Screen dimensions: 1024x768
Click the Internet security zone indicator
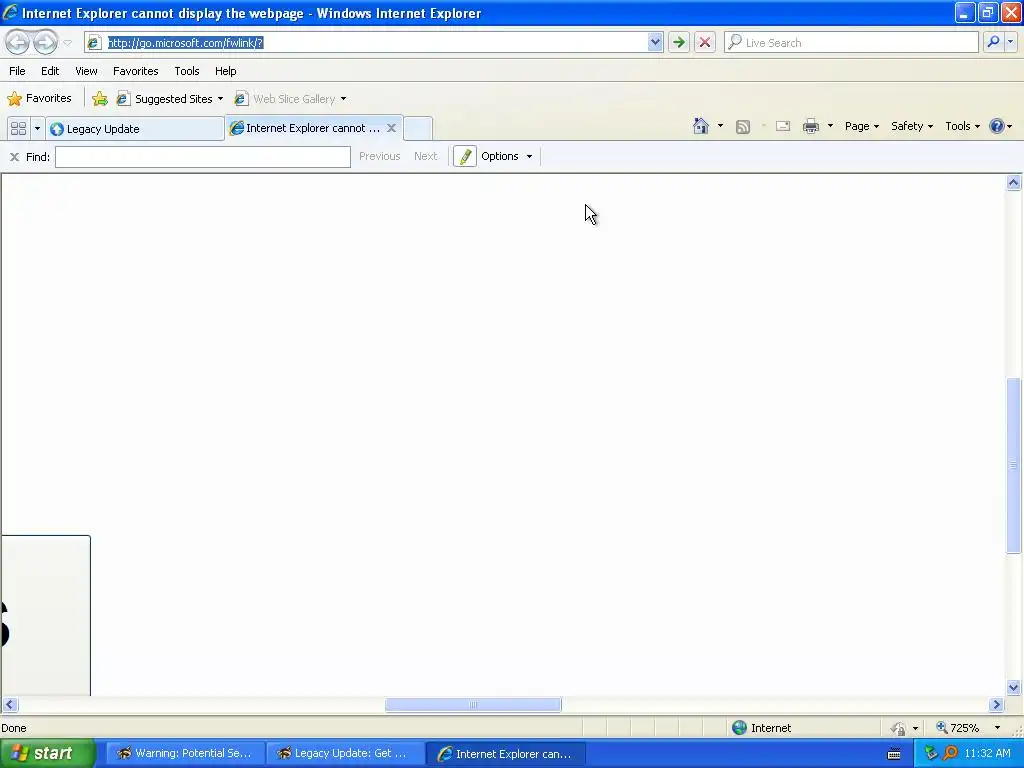tap(761, 728)
